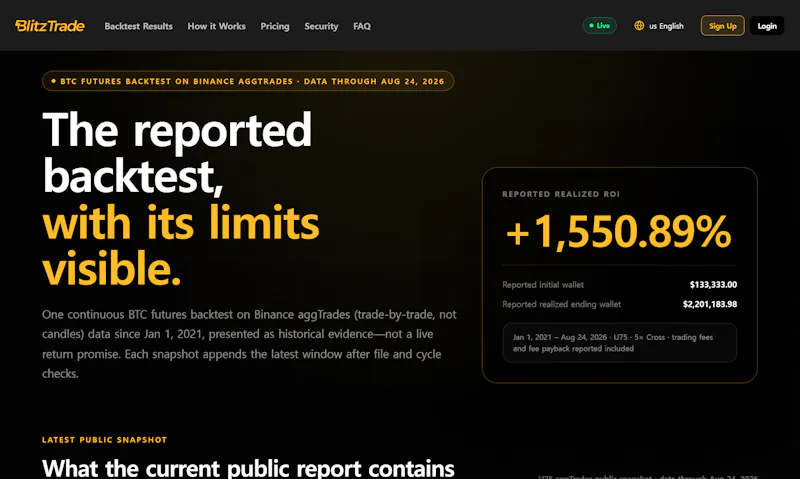This screenshot has width=800, height=479.
Task: Go to How it Works section
Action: point(216,26)
